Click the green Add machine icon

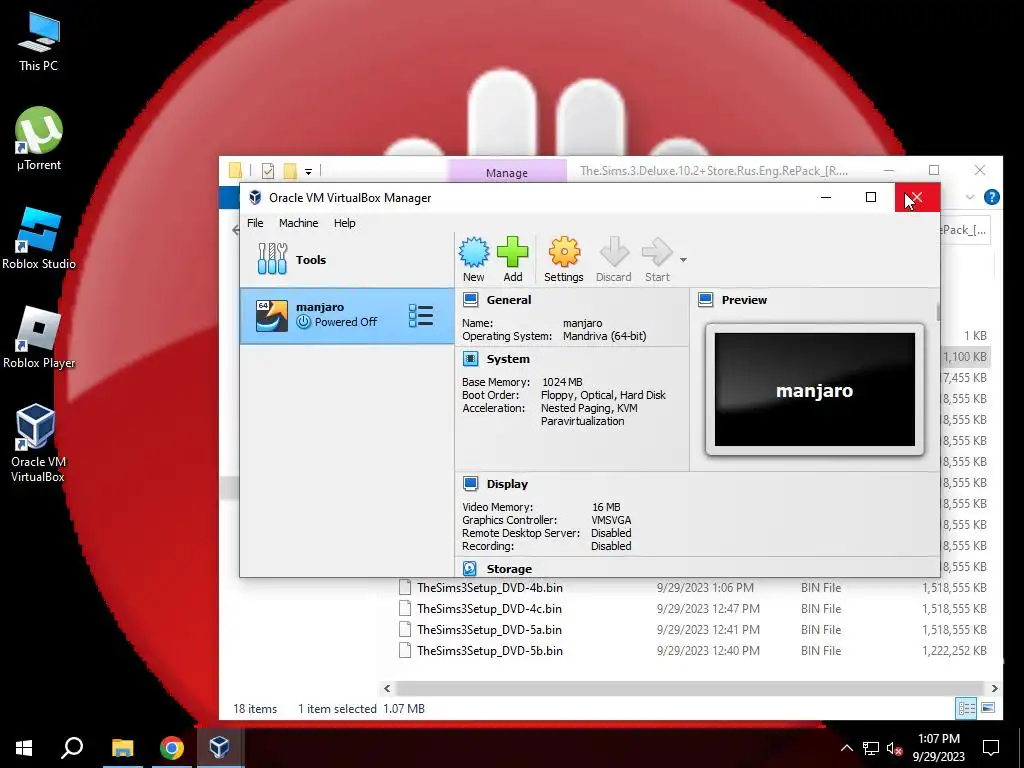[513, 252]
